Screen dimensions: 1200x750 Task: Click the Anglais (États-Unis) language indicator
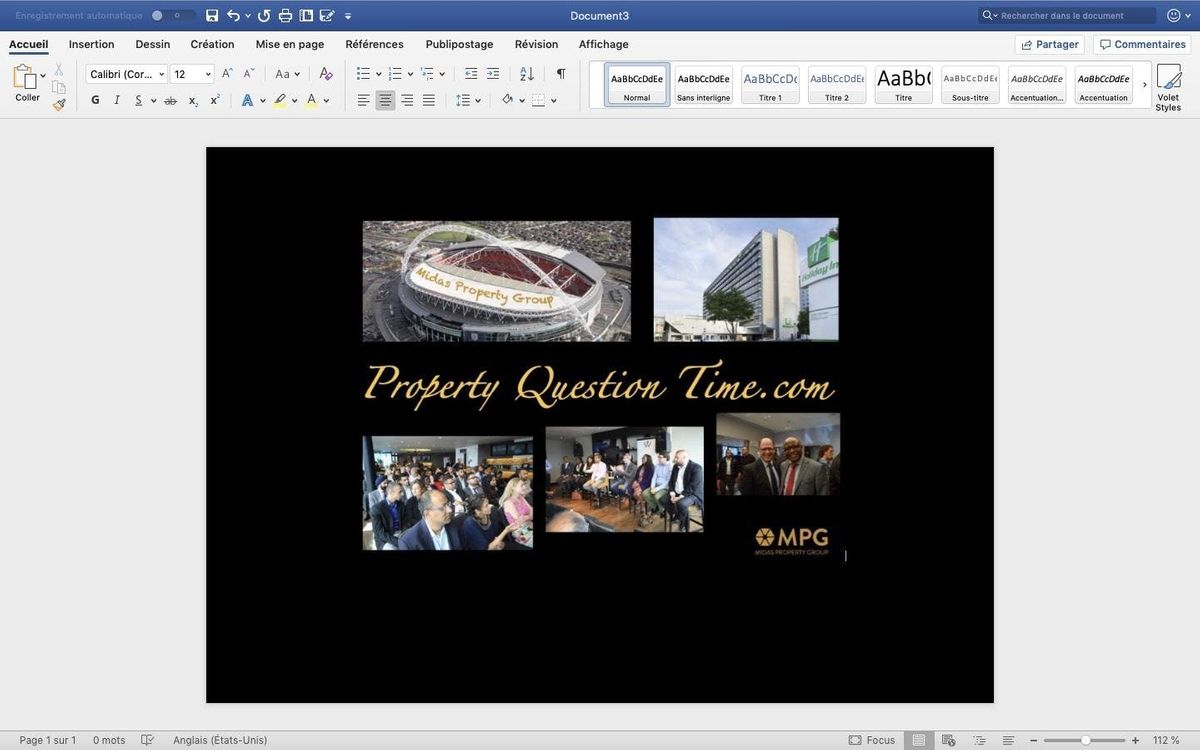tap(220, 740)
